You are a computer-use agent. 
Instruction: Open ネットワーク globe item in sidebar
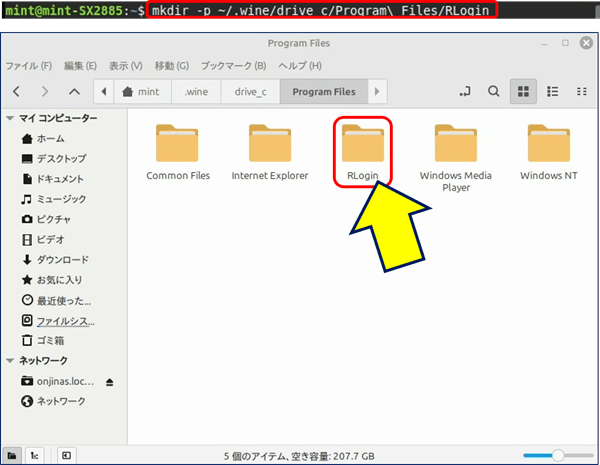coord(54,401)
